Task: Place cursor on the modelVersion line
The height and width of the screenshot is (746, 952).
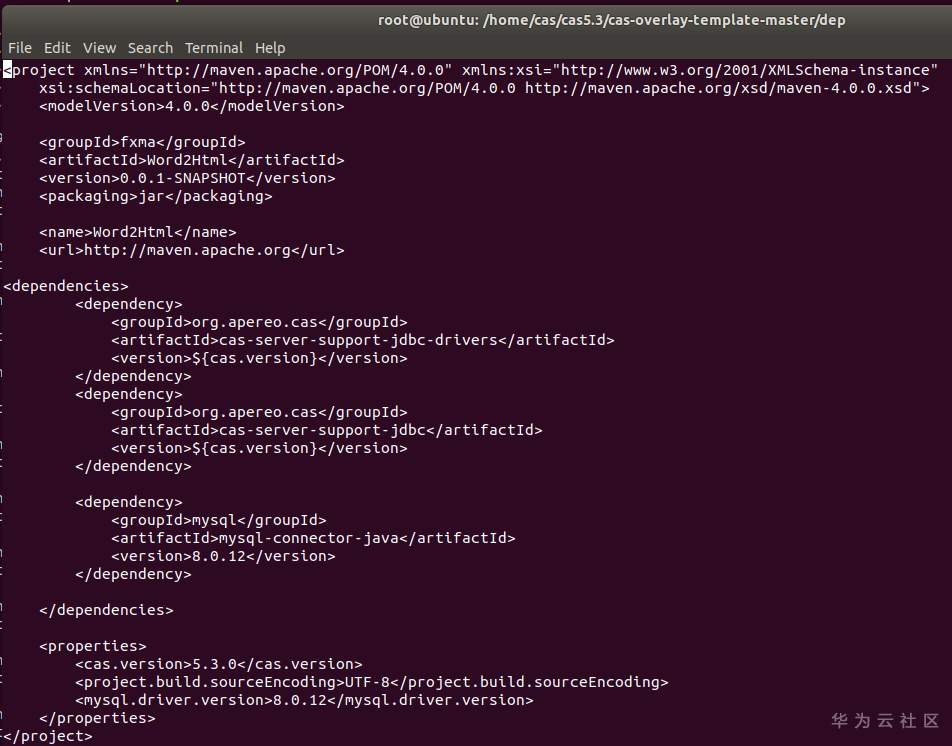Action: (x=191, y=106)
